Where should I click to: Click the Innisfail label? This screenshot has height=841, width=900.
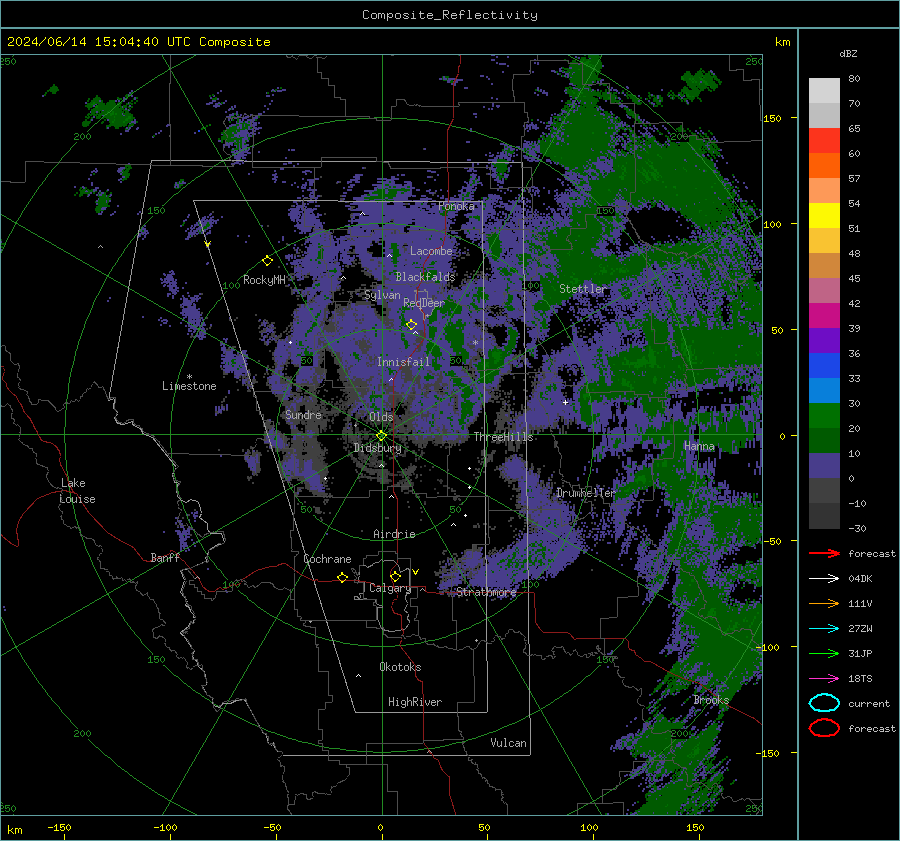pyautogui.click(x=403, y=362)
